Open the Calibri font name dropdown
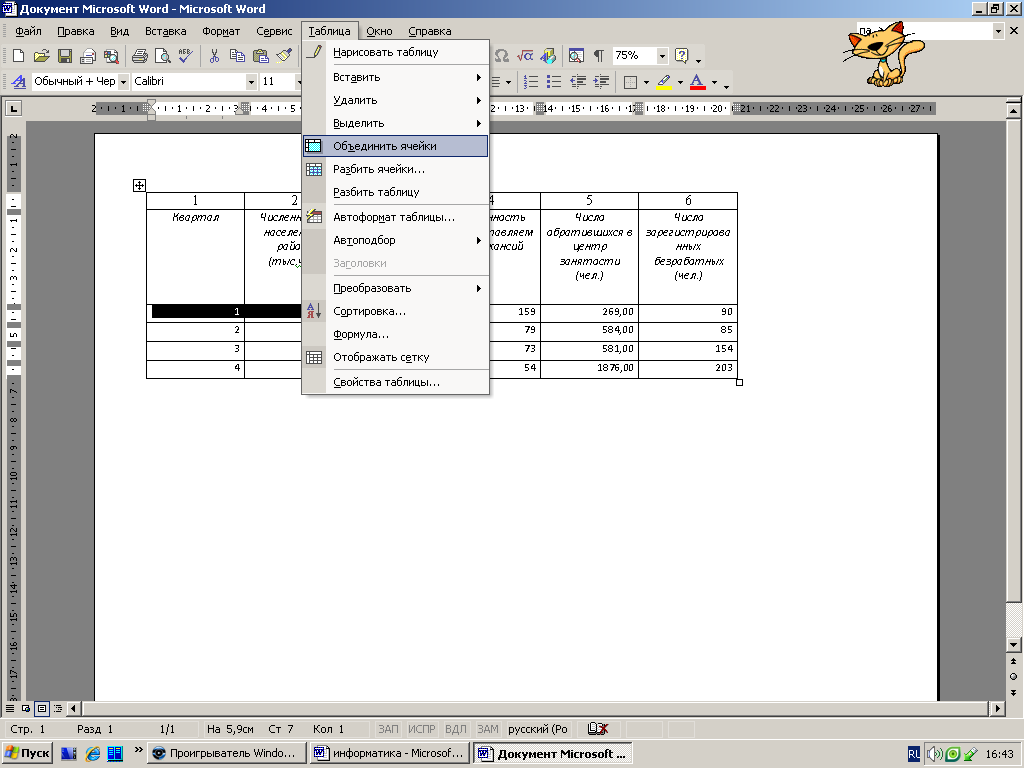This screenshot has height=768, width=1024. point(251,82)
